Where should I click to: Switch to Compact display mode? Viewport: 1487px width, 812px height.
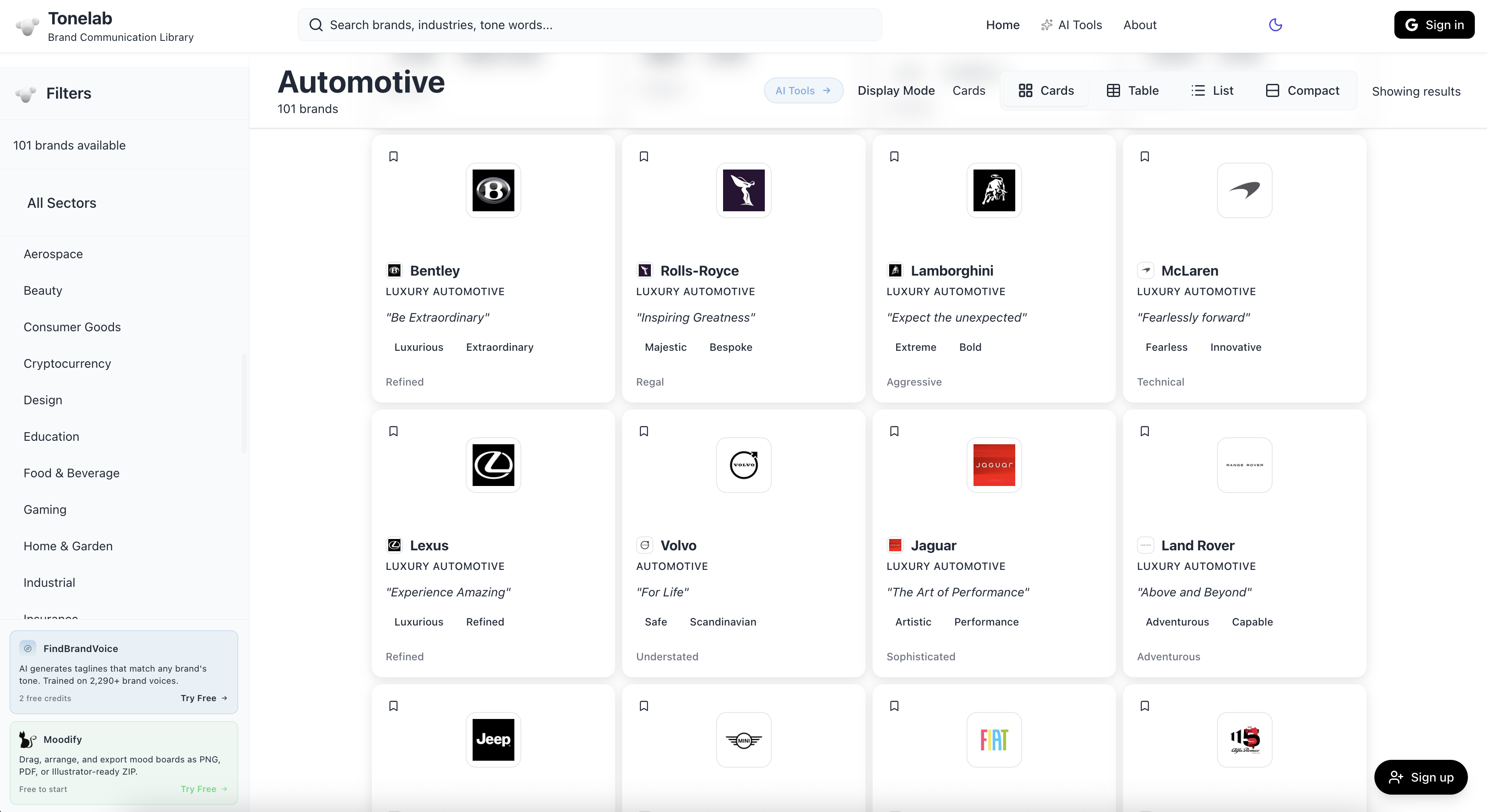pyautogui.click(x=1302, y=90)
